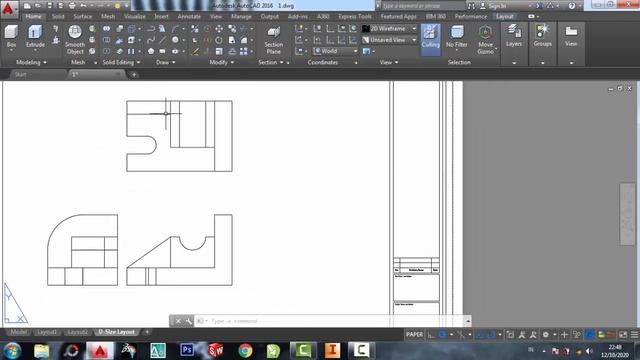640x360 pixels.
Task: Expand the Section panel dropdown
Action: point(271,62)
